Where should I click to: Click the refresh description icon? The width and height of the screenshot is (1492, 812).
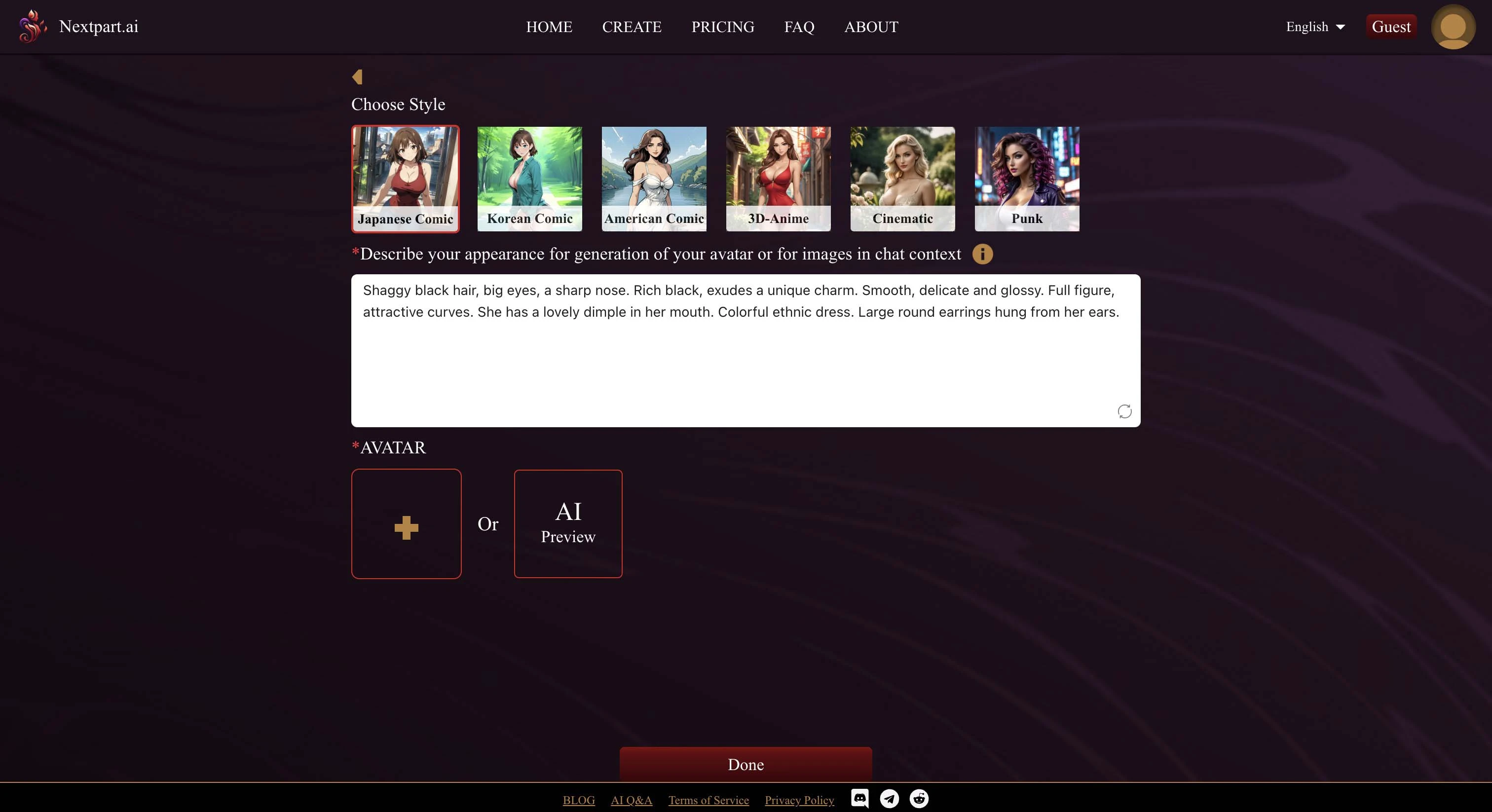(1123, 411)
